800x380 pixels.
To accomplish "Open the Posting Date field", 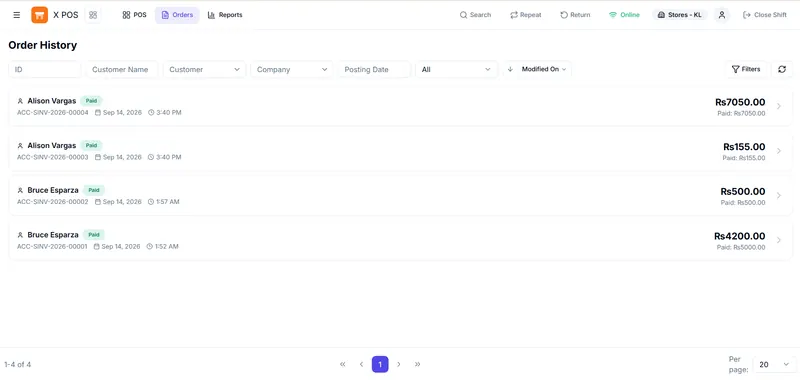I will 374,69.
